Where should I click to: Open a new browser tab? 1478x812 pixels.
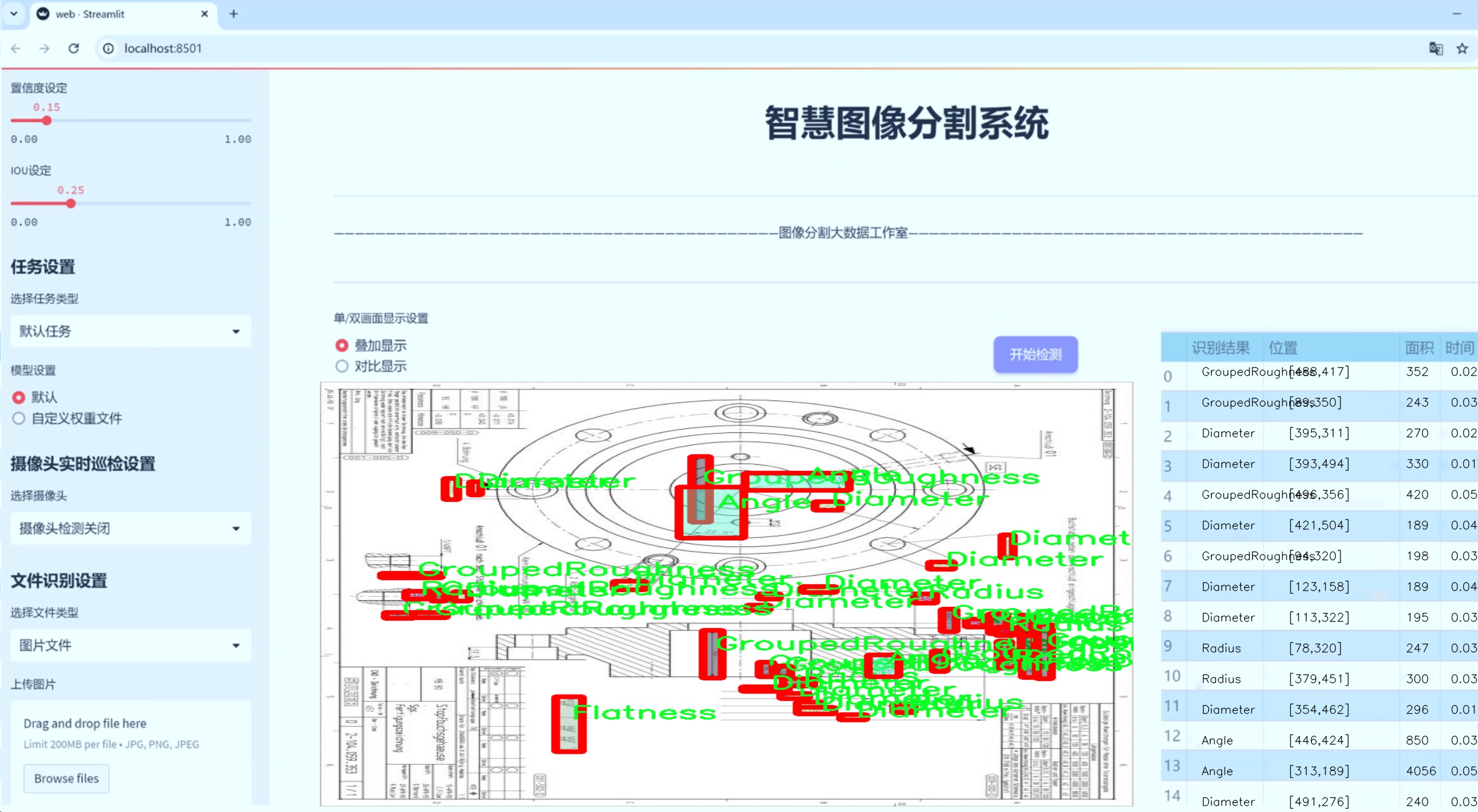click(234, 14)
